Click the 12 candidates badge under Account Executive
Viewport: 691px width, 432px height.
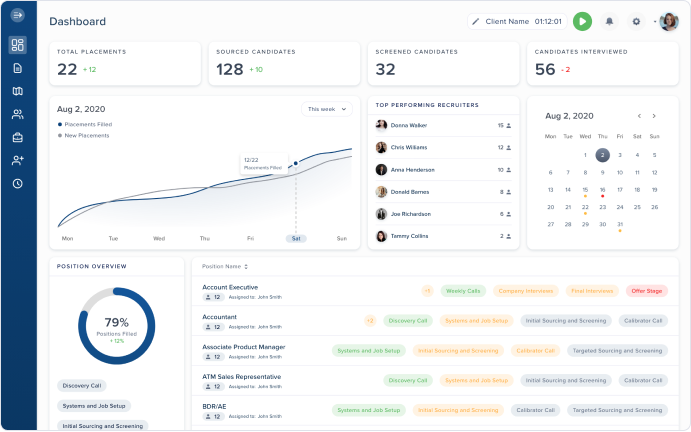click(214, 297)
